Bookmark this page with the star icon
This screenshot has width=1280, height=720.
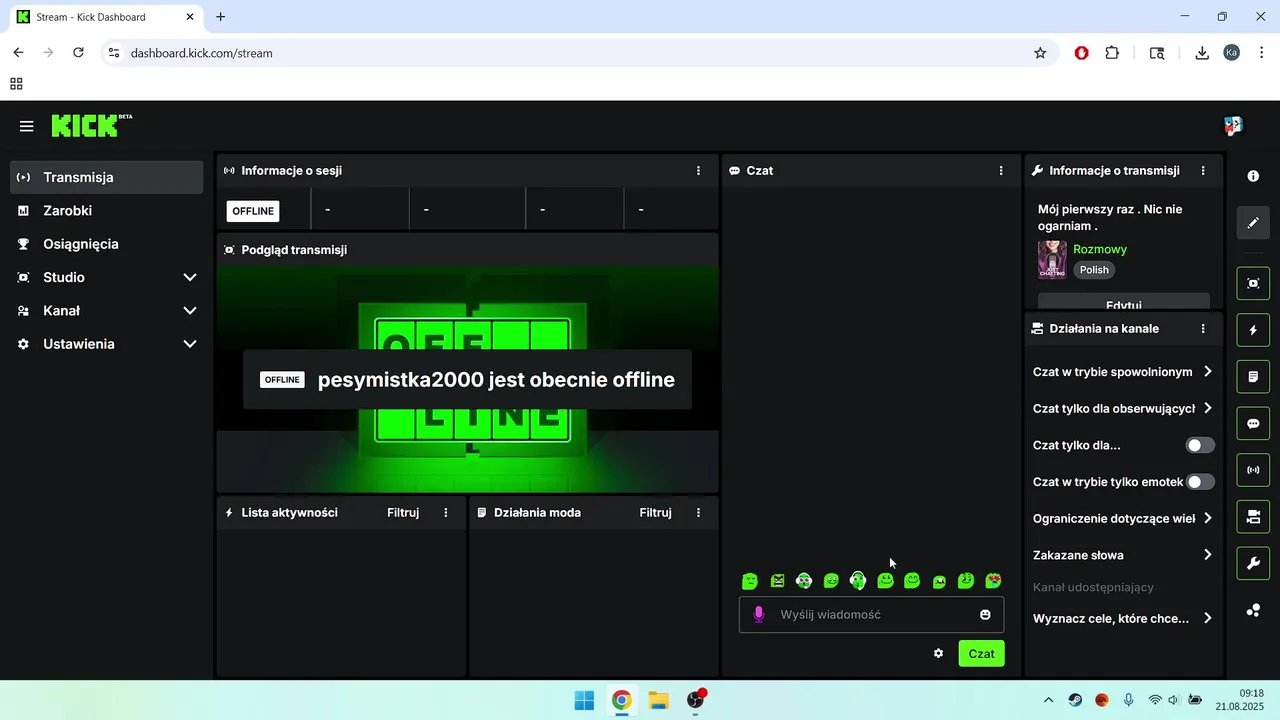coord(1040,53)
